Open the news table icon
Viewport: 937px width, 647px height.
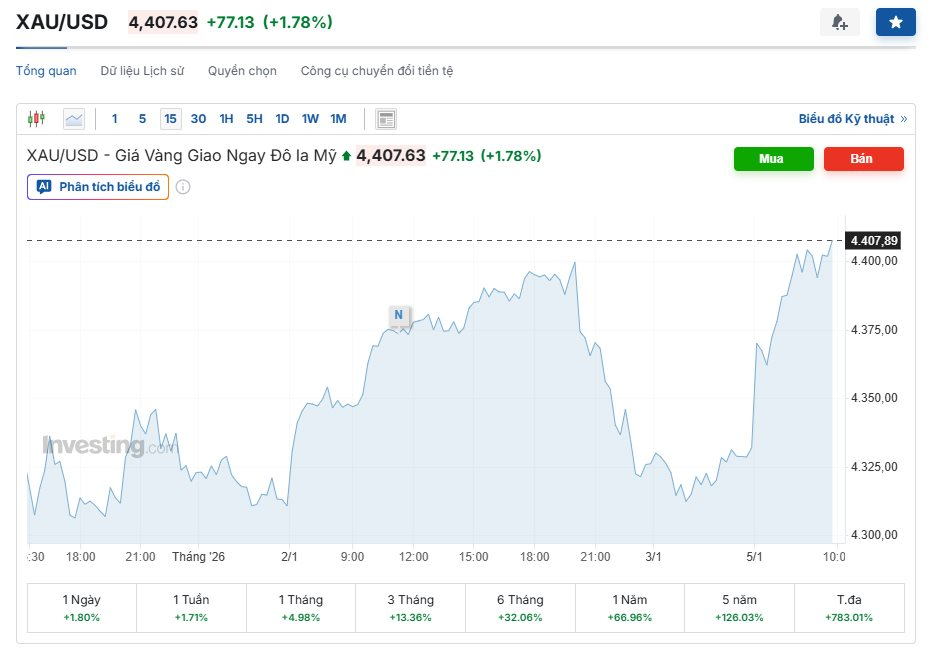[x=386, y=119]
